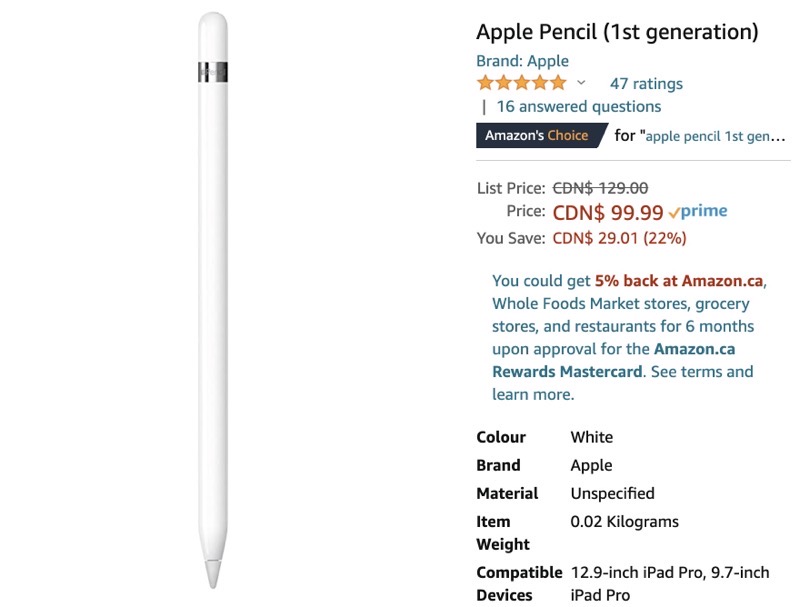Click the Colour value White

(591, 437)
